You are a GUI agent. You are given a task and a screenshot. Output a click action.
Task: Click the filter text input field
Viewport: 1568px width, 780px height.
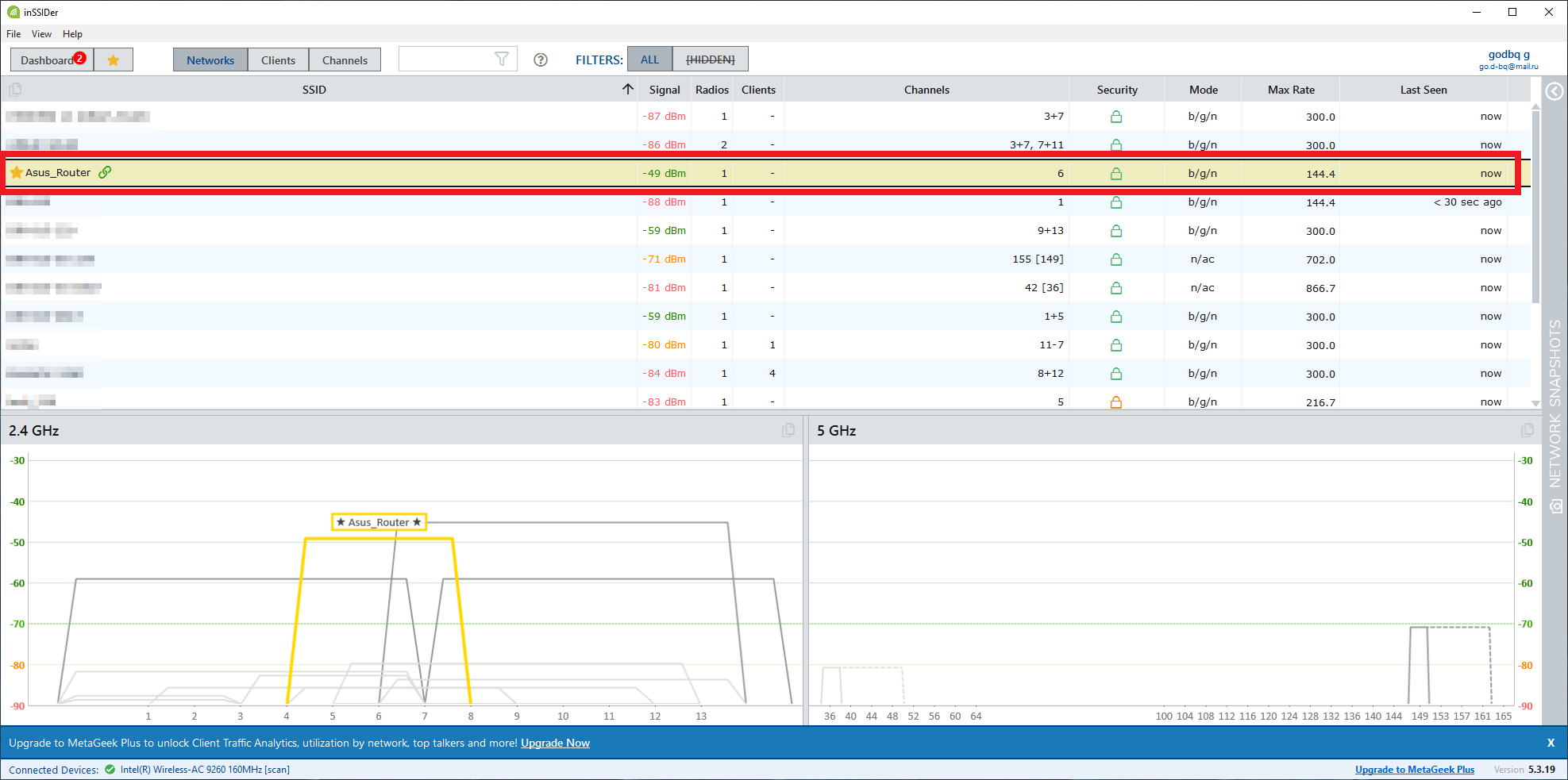[445, 60]
